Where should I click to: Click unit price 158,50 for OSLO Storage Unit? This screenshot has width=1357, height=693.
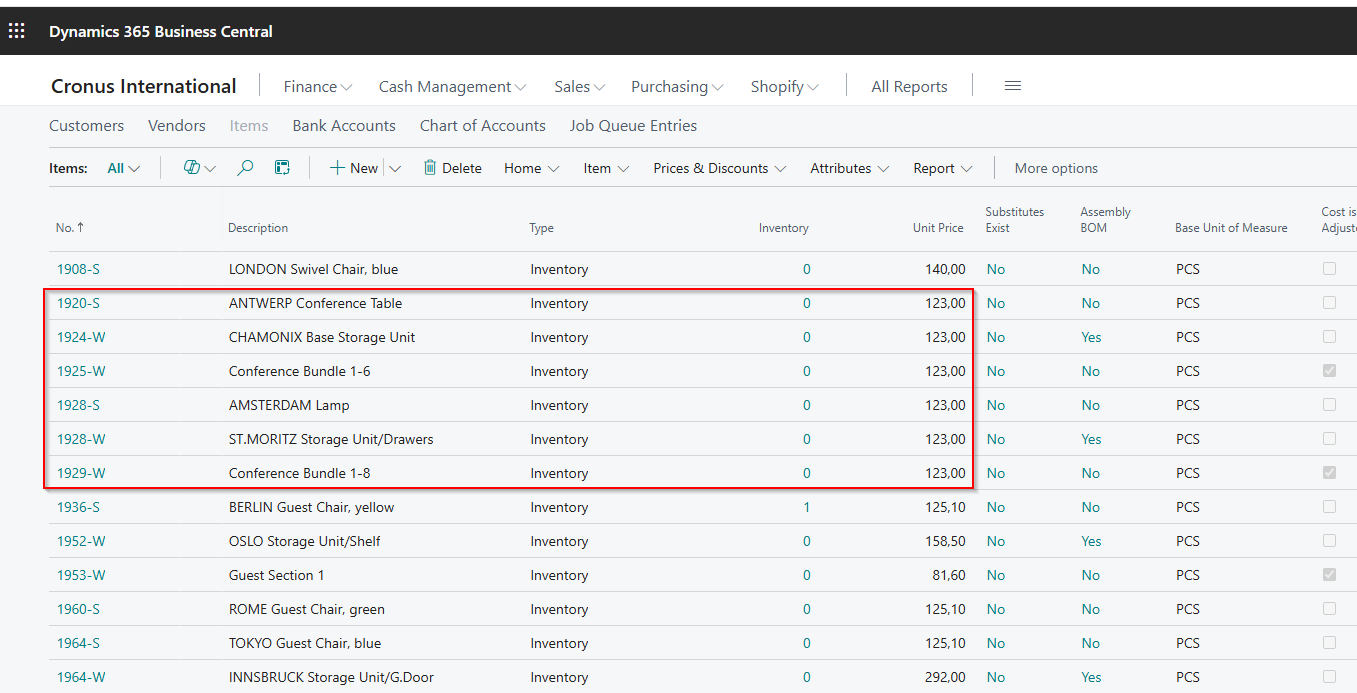[945, 541]
